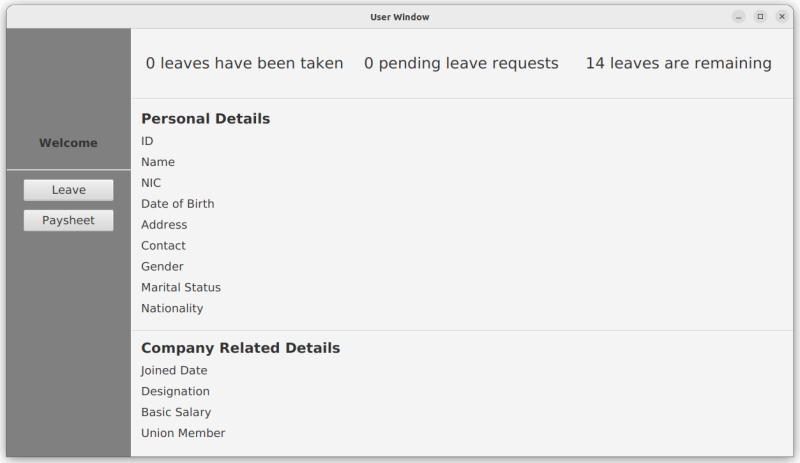Open the Leave section

(68, 190)
